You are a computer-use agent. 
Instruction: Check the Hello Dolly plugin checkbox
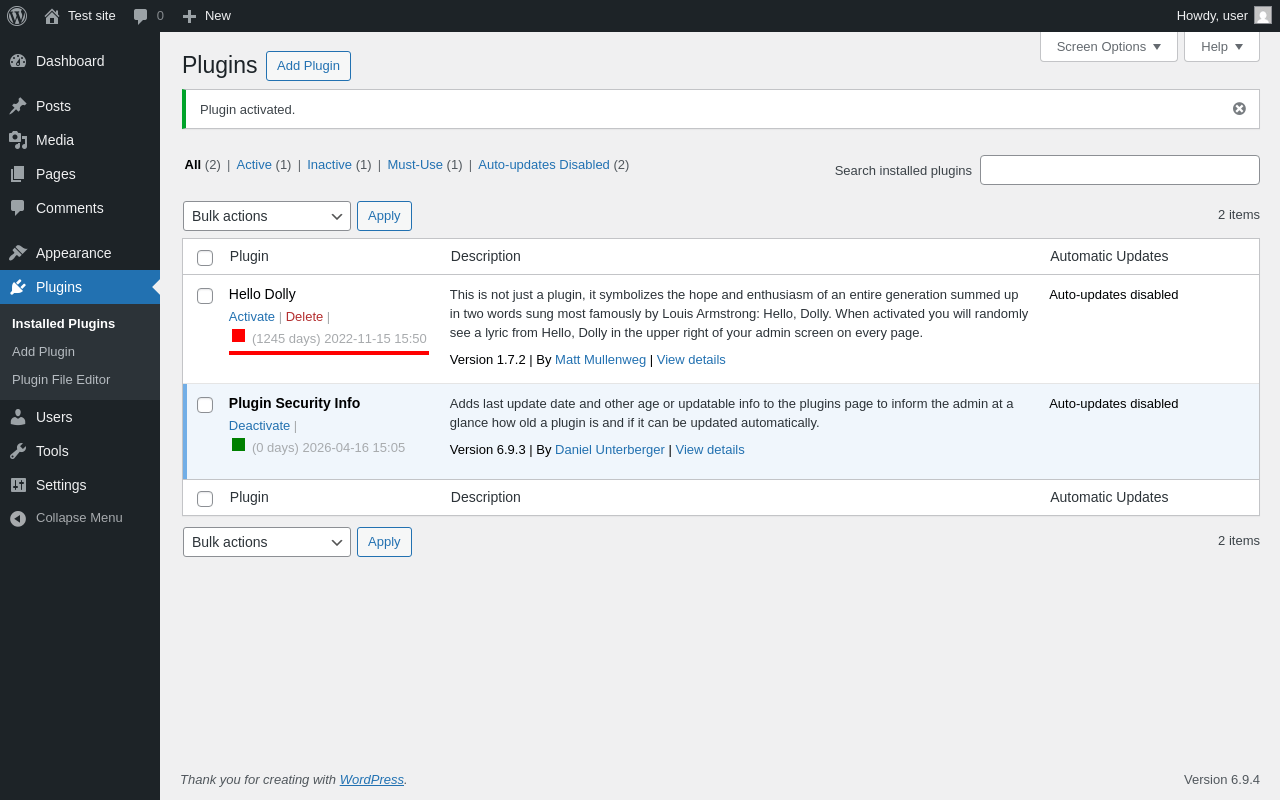tap(205, 296)
